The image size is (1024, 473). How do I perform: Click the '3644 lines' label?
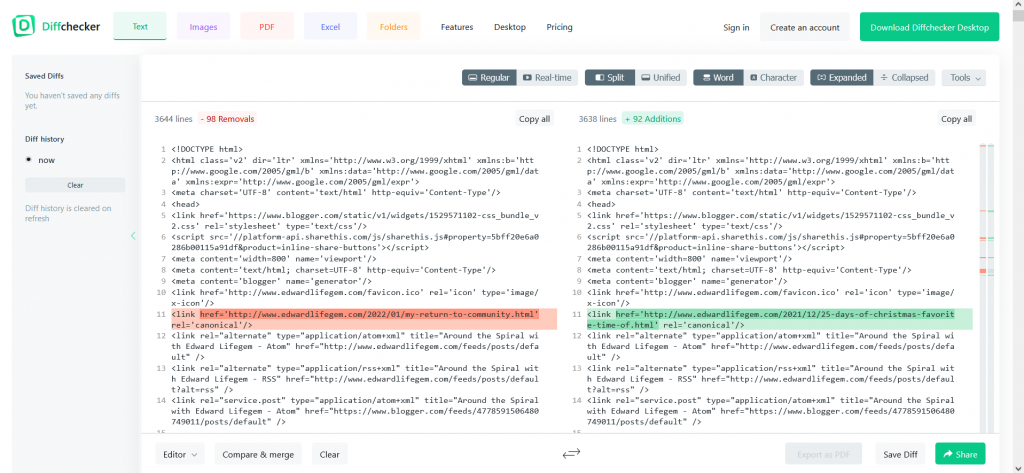(174, 119)
